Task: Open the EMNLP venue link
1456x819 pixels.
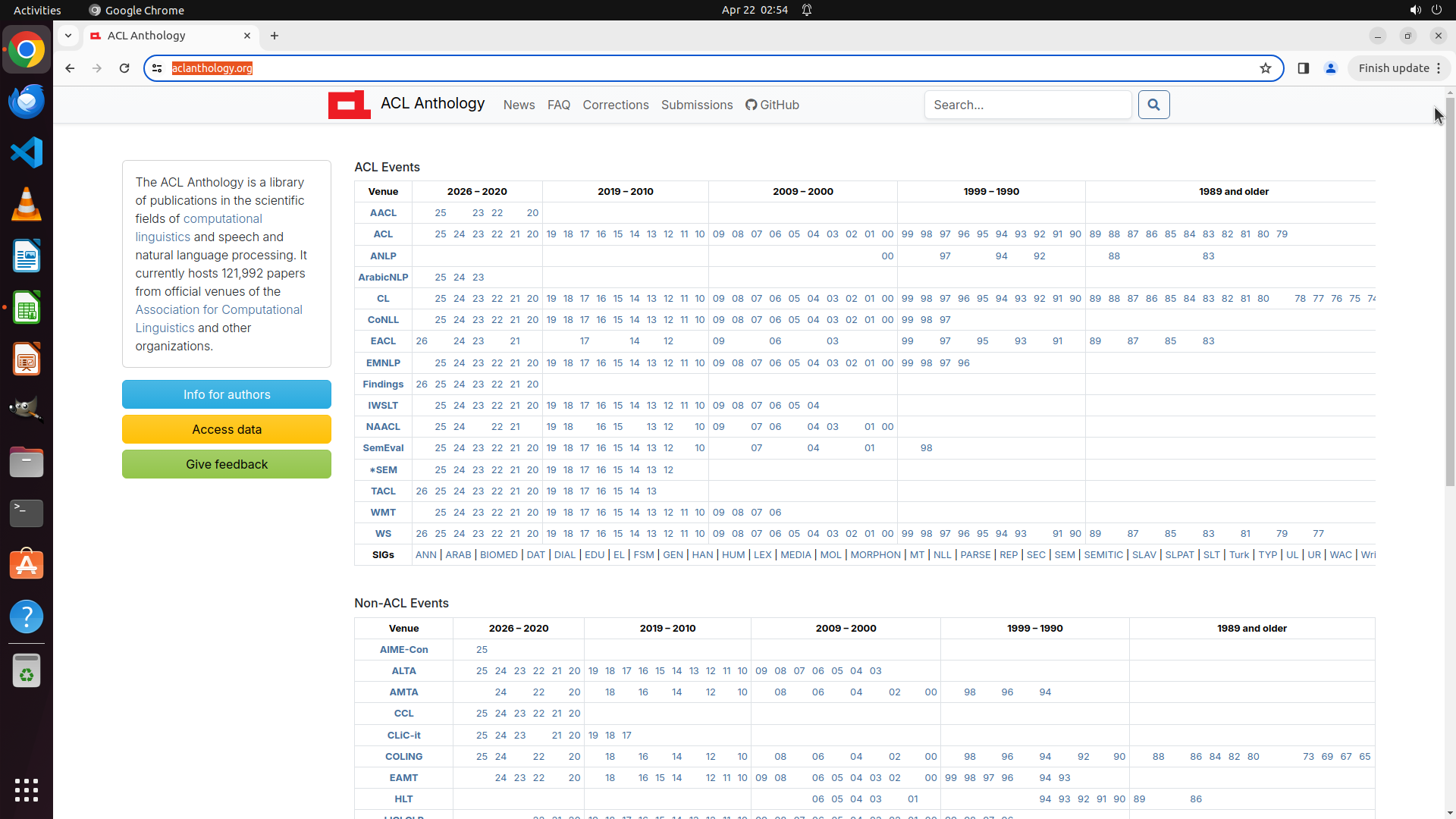Action: [x=383, y=362]
